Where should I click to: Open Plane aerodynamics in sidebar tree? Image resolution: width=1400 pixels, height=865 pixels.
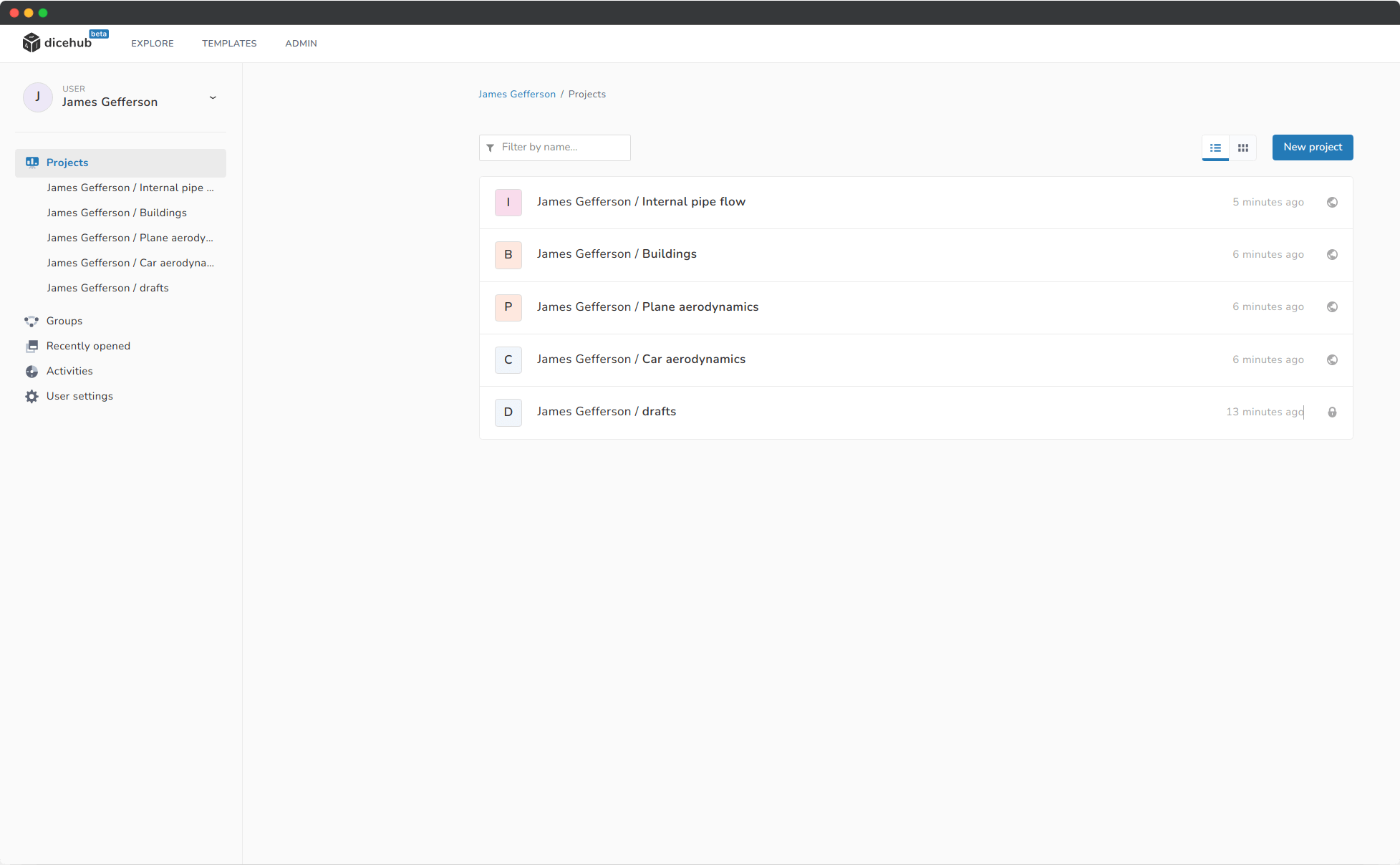click(x=130, y=238)
